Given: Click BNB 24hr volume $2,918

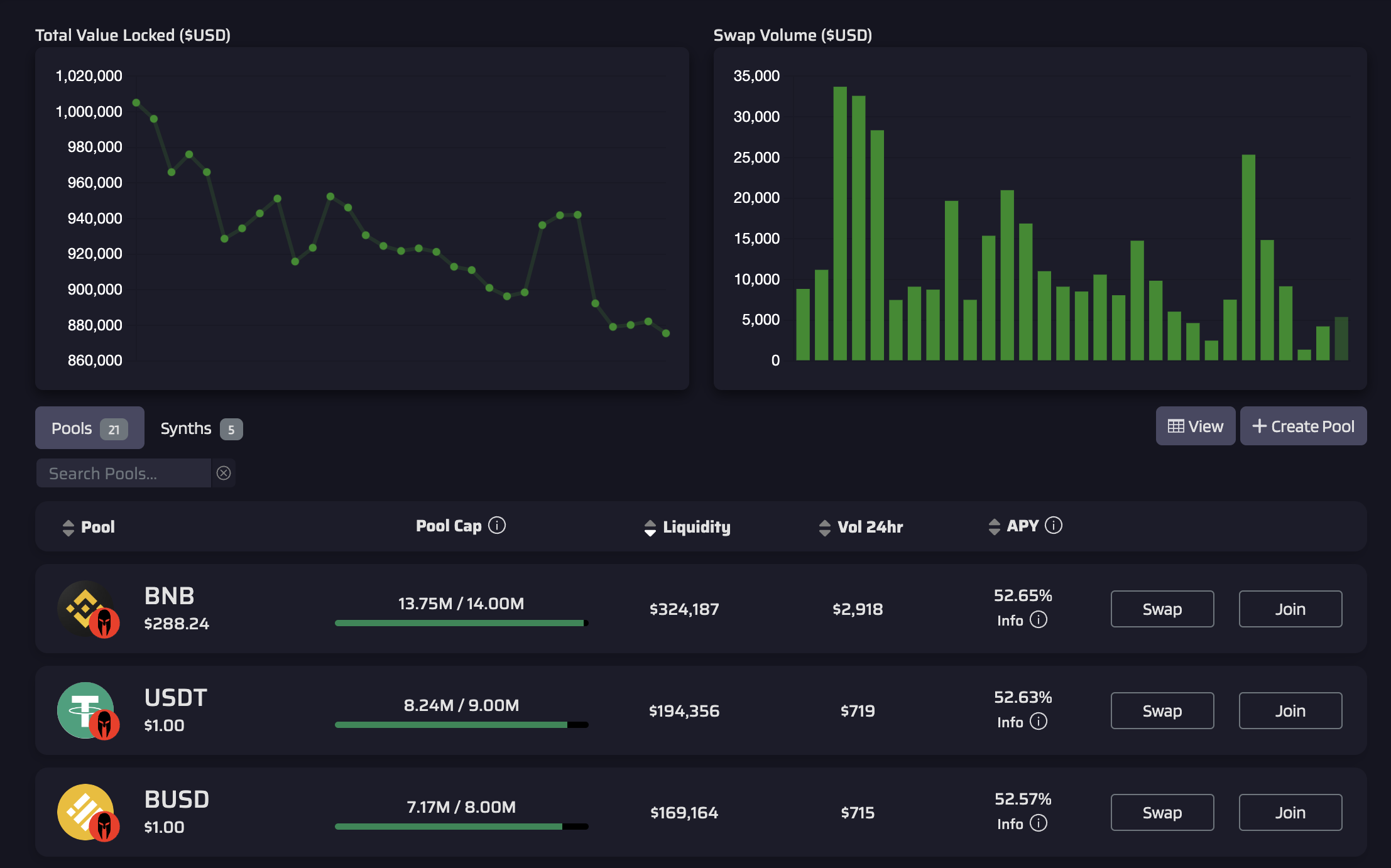Looking at the screenshot, I should pyautogui.click(x=858, y=609).
